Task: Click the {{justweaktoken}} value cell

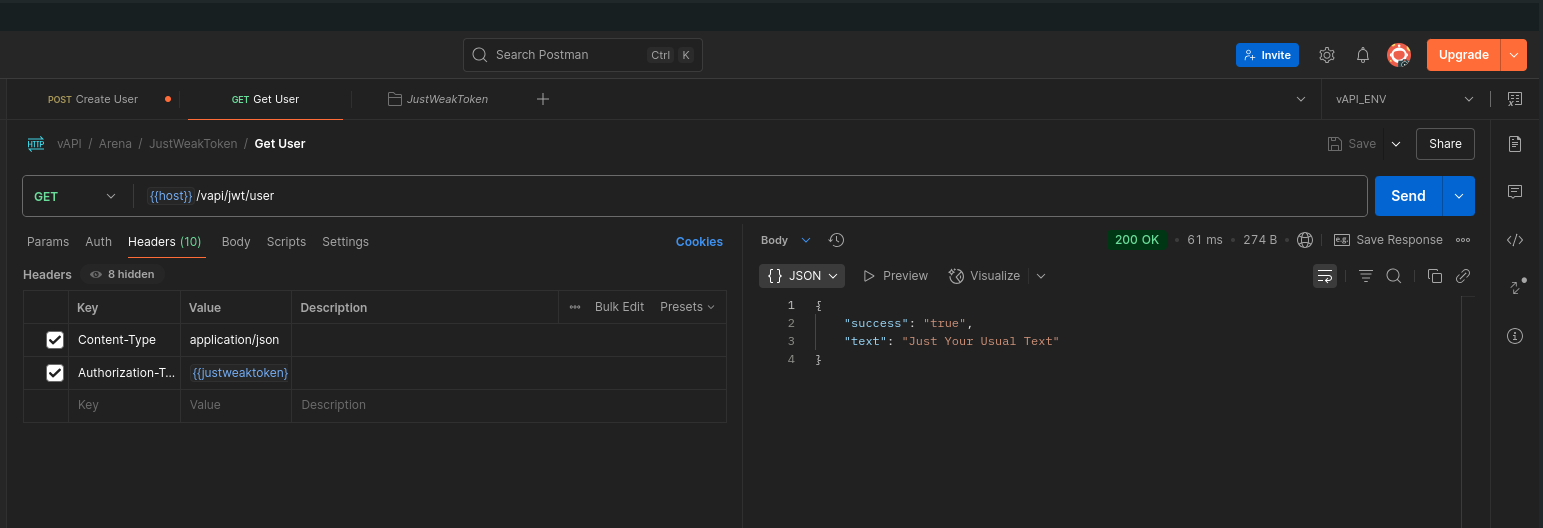Action: pyautogui.click(x=236, y=373)
